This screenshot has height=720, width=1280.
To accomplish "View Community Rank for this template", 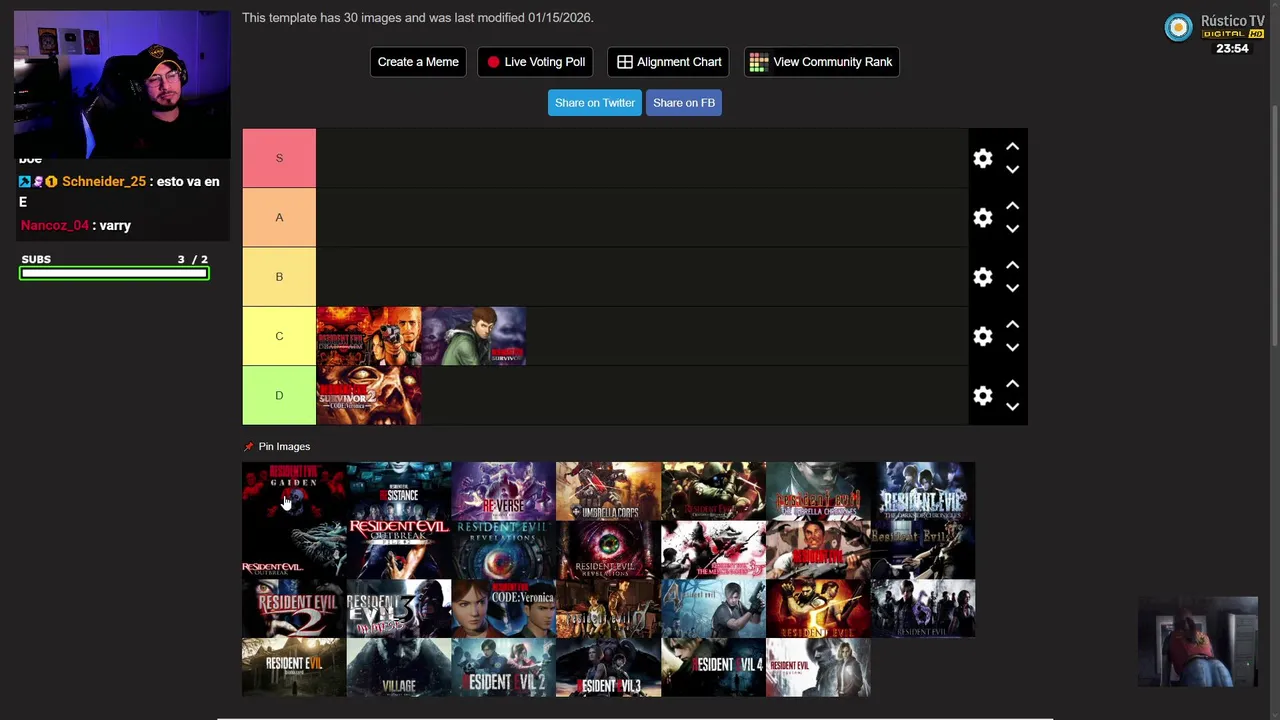I will point(821,62).
